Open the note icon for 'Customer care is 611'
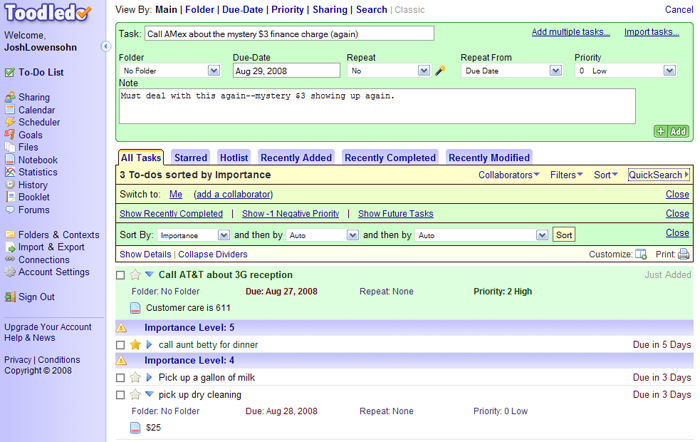The image size is (700, 442). [136, 307]
